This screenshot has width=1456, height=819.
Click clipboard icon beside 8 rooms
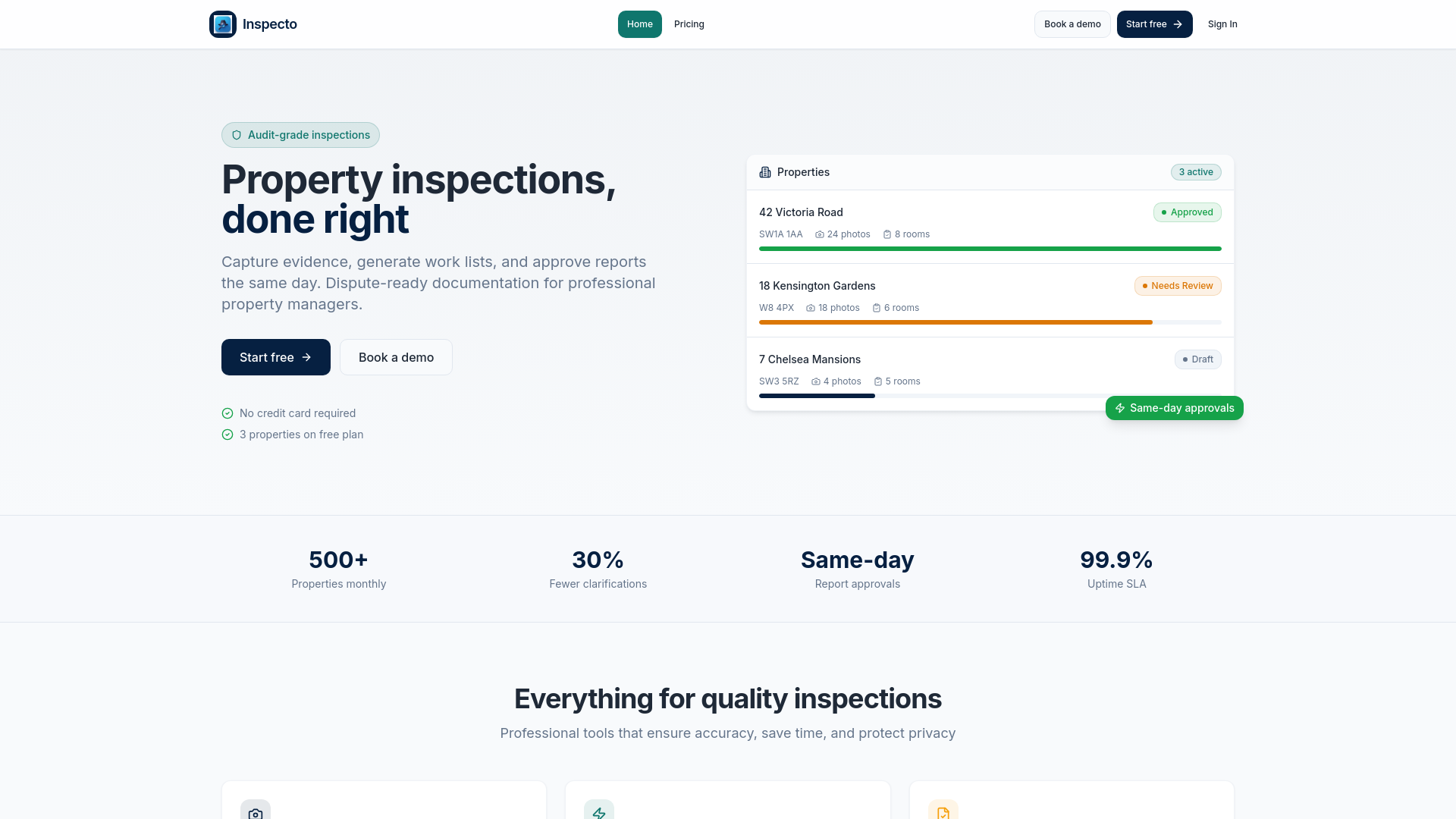[887, 234]
